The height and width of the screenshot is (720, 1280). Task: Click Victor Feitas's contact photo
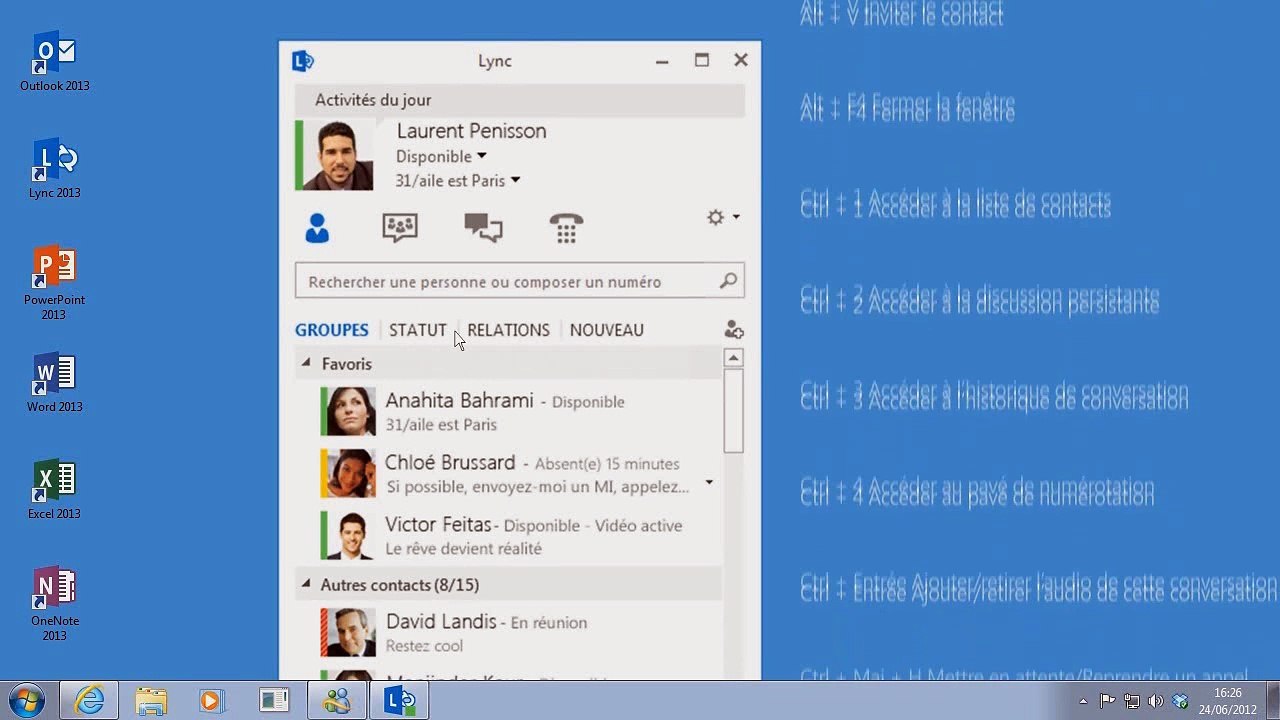(351, 535)
